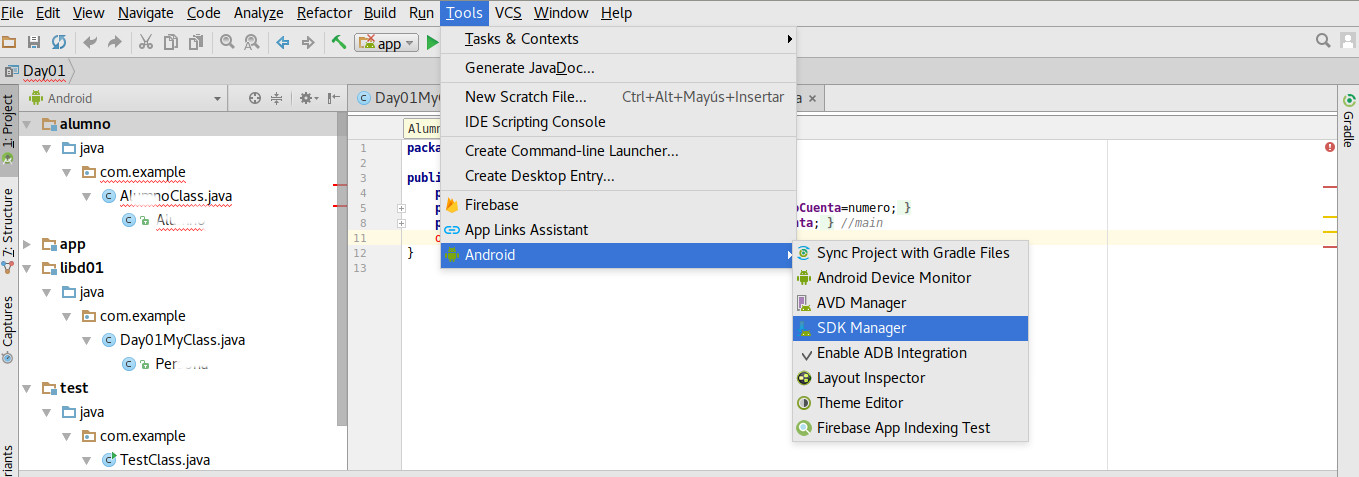Expand the app module node
Screen dimensions: 1359x477
[28, 244]
